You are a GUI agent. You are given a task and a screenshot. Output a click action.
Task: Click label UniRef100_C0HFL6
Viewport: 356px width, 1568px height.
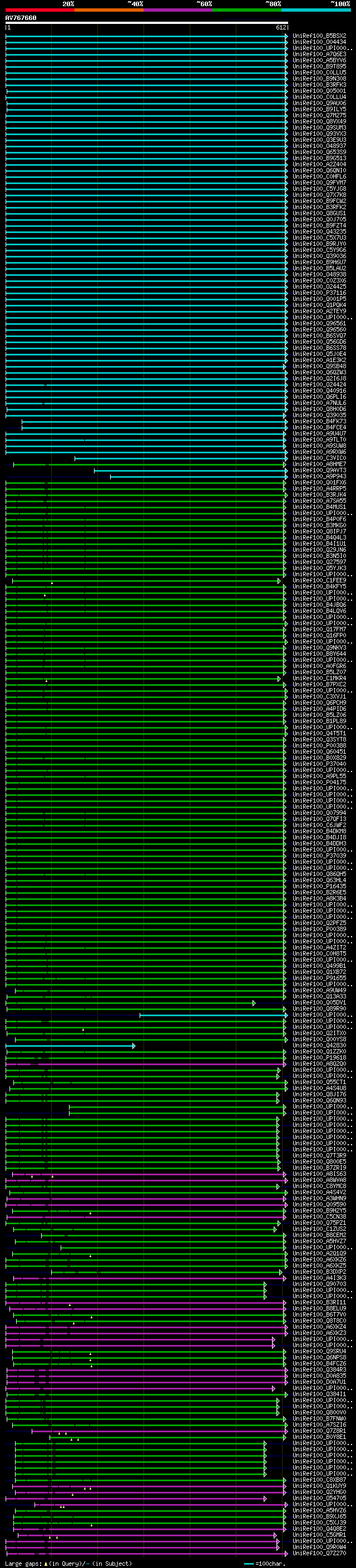319,176
